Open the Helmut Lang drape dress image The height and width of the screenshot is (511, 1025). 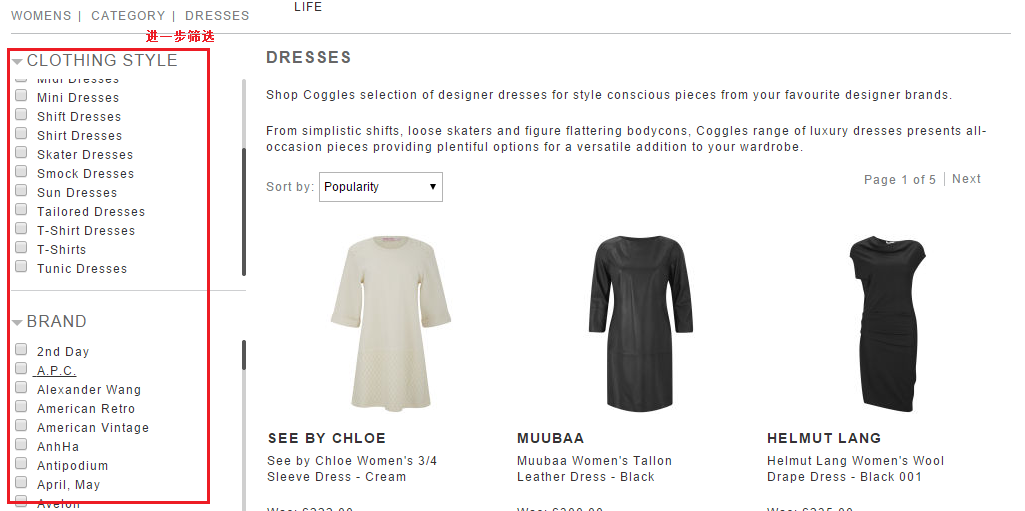(x=887, y=323)
